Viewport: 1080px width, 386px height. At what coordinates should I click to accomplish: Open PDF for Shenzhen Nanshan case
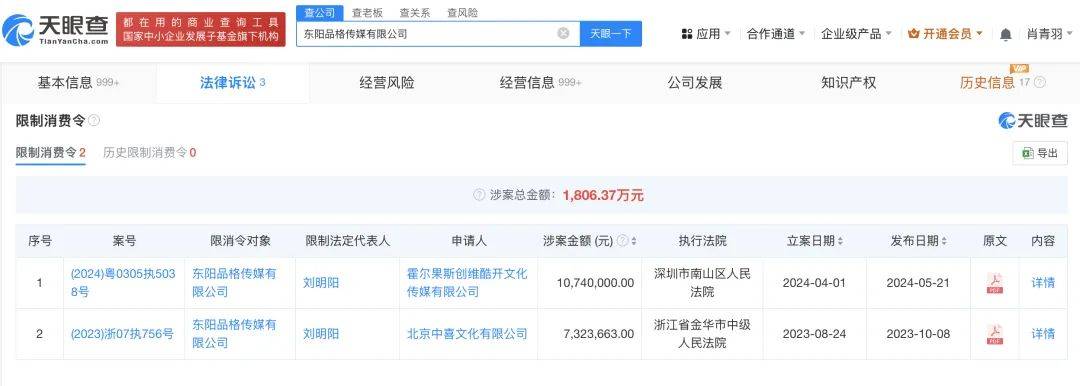click(995, 283)
